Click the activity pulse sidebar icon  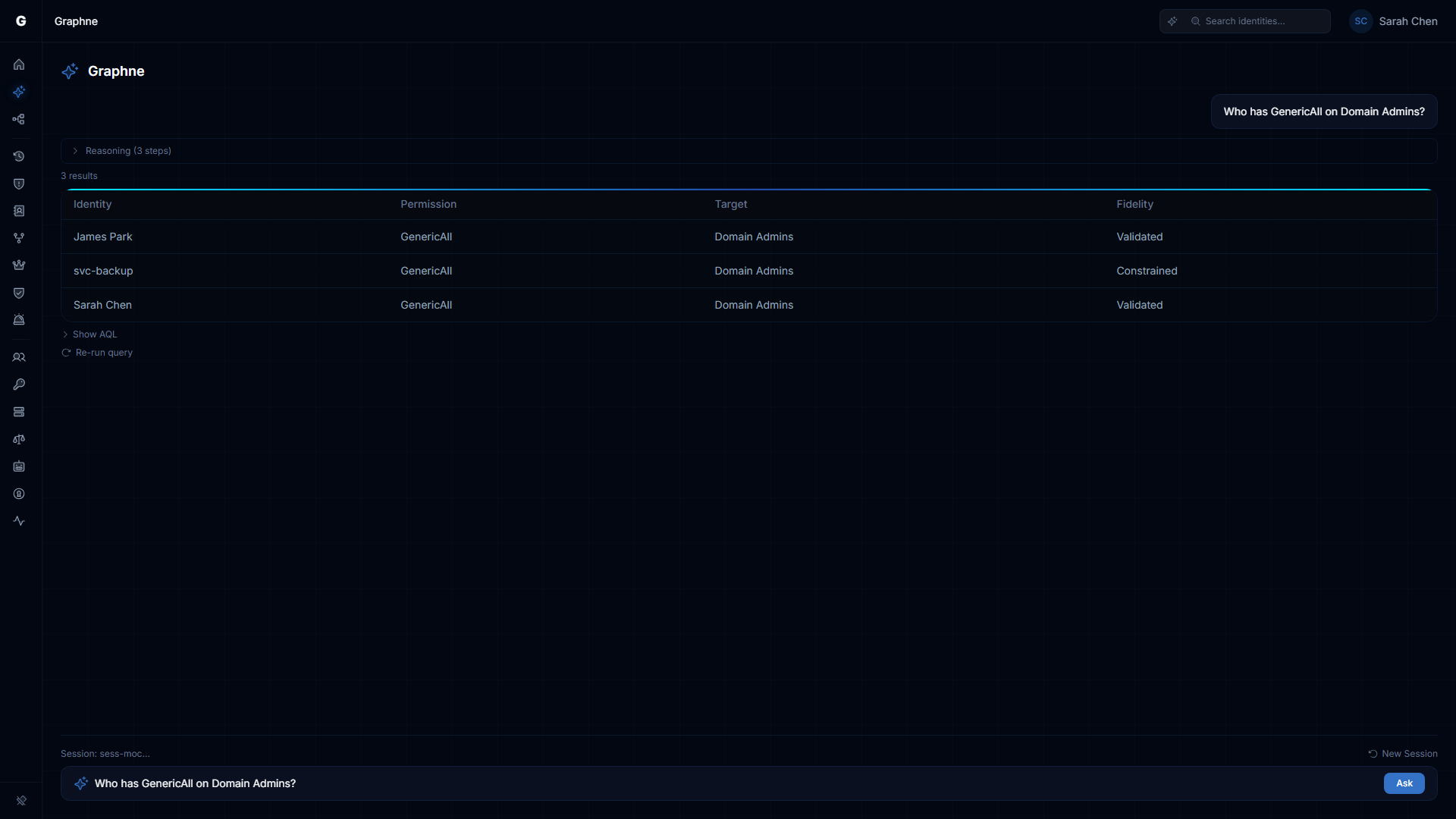[19, 521]
